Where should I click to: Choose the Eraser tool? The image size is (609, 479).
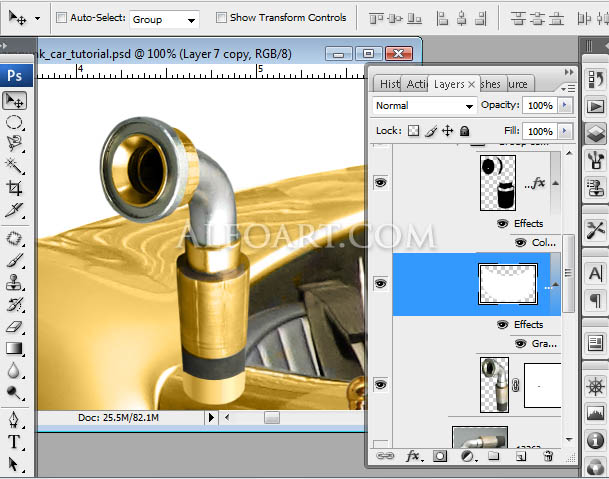15,327
